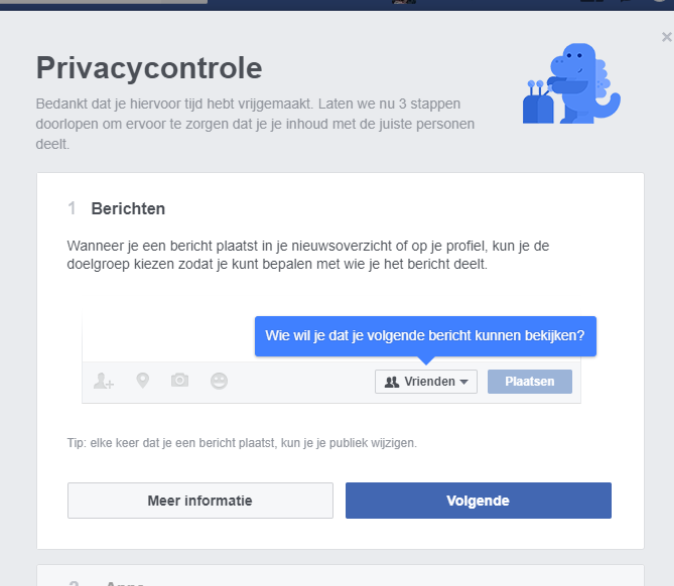
Task: Go to the next step with Volgende
Action: (478, 501)
